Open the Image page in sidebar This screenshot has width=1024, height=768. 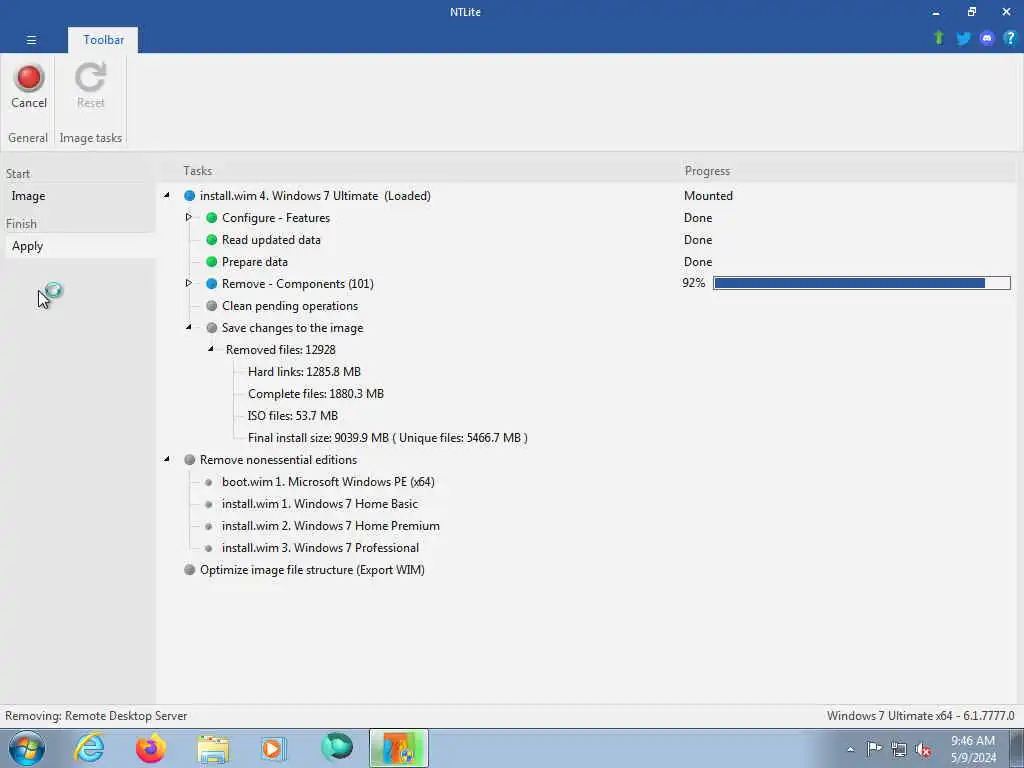(80, 196)
